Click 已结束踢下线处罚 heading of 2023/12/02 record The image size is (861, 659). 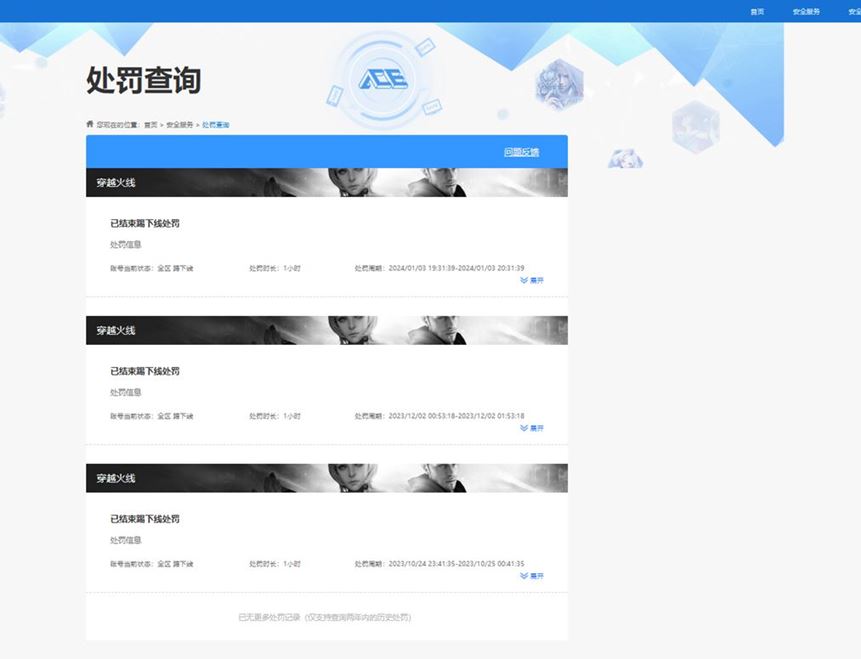[x=145, y=371]
